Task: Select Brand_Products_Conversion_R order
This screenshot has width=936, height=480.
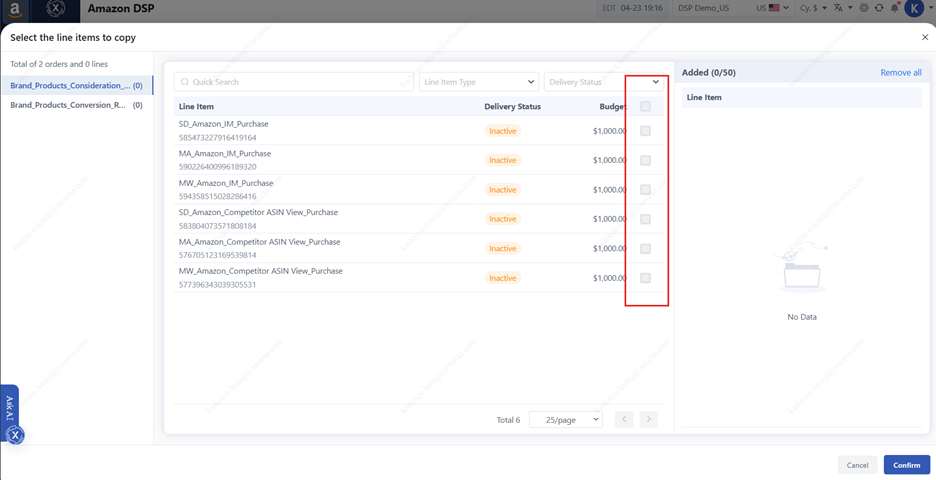Action: click(76, 105)
